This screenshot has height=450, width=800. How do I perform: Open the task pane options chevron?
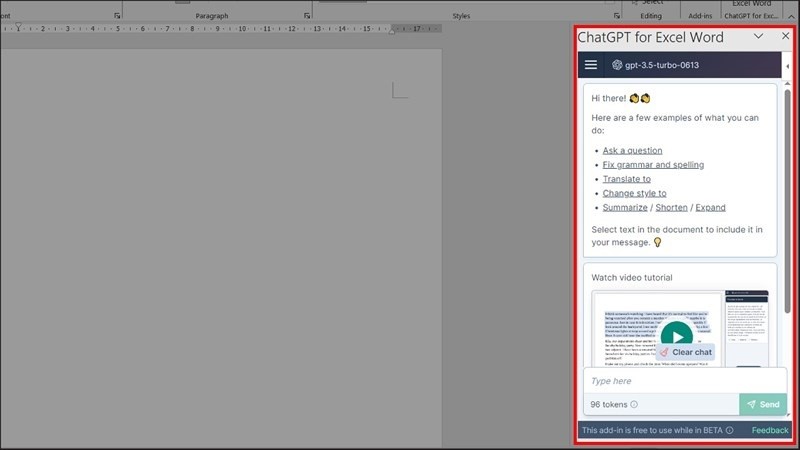click(x=758, y=36)
